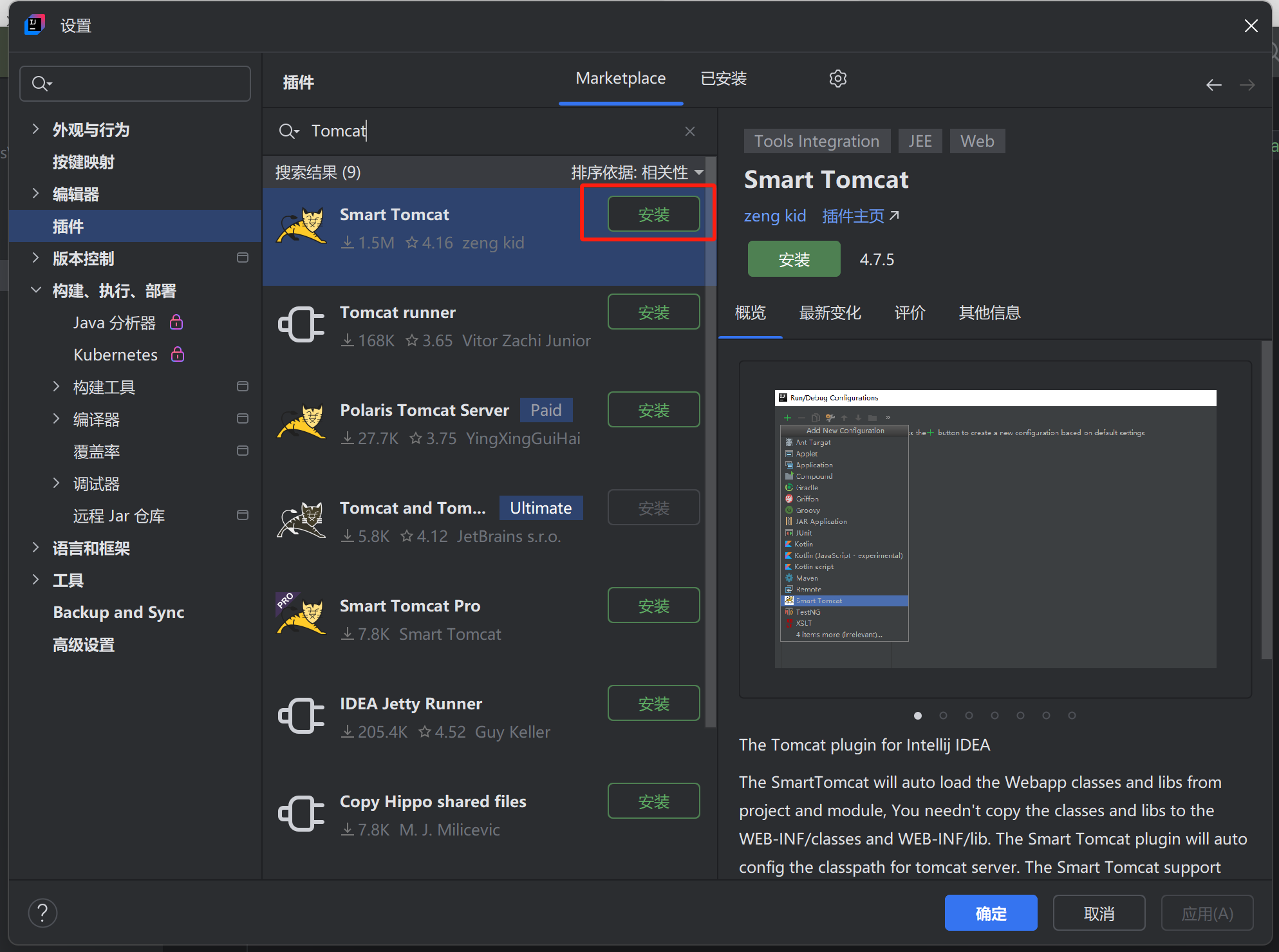
Task: Click the green 安装 button in details panel
Action: (794, 259)
